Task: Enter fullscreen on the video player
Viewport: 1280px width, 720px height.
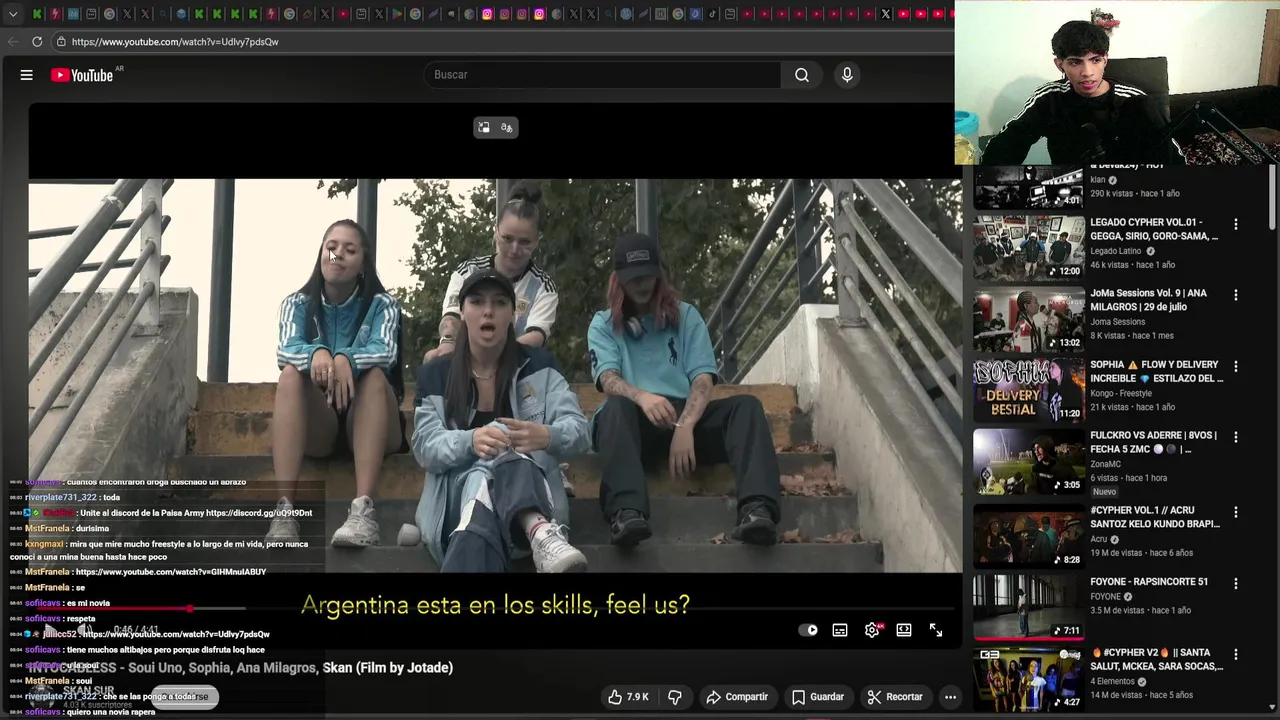Action: tap(936, 630)
